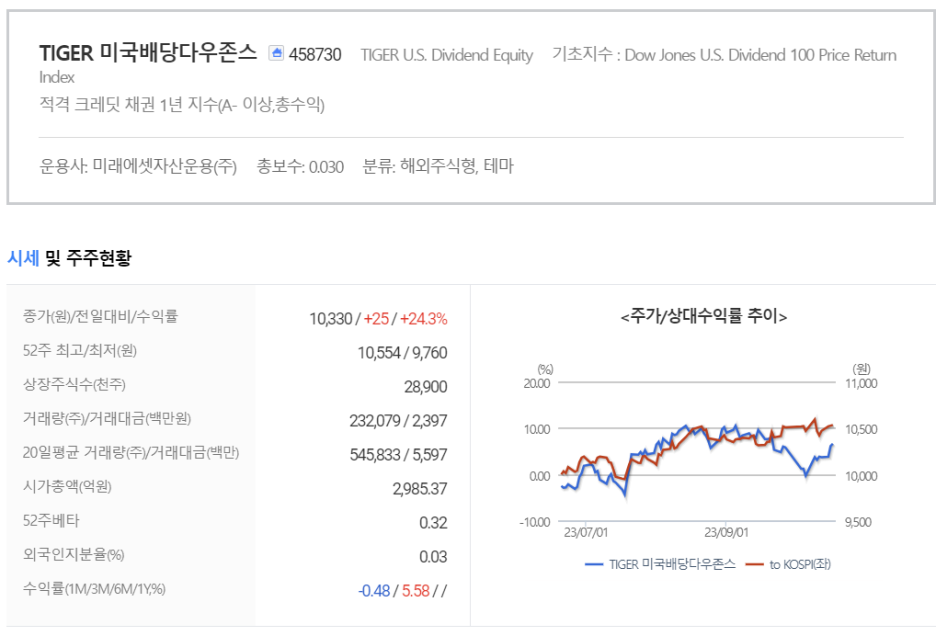936x636 pixels.
Task: Toggle the TIGER 미국배당다우존스 legend entry
Action: pyautogui.click(x=660, y=564)
